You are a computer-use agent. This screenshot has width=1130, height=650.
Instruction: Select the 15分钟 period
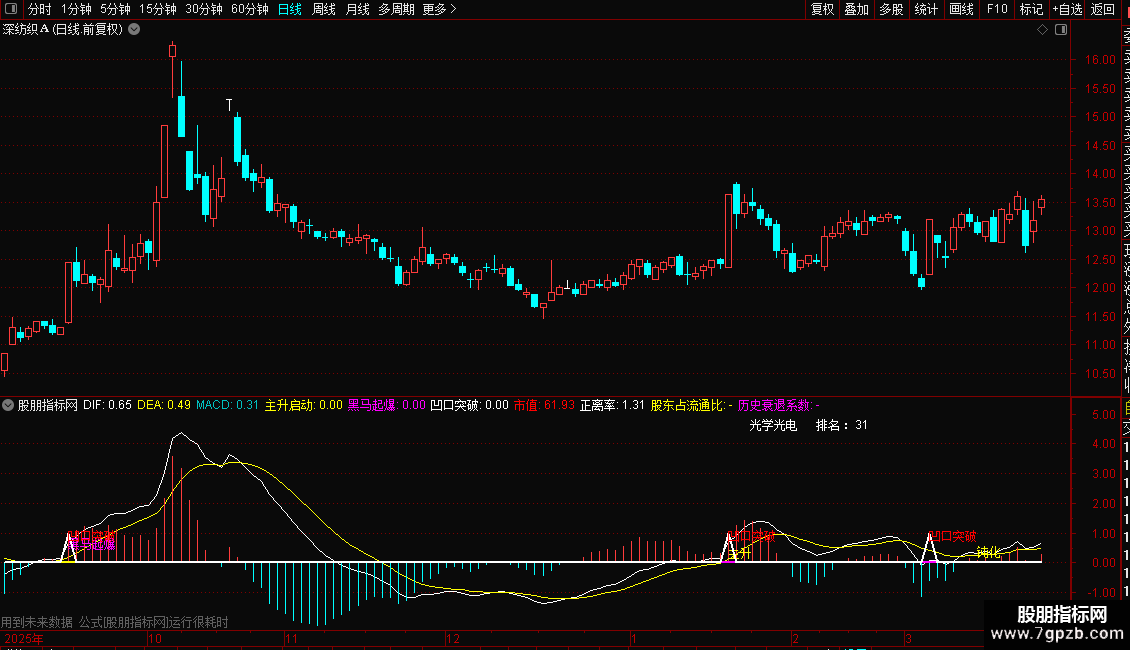tap(158, 9)
